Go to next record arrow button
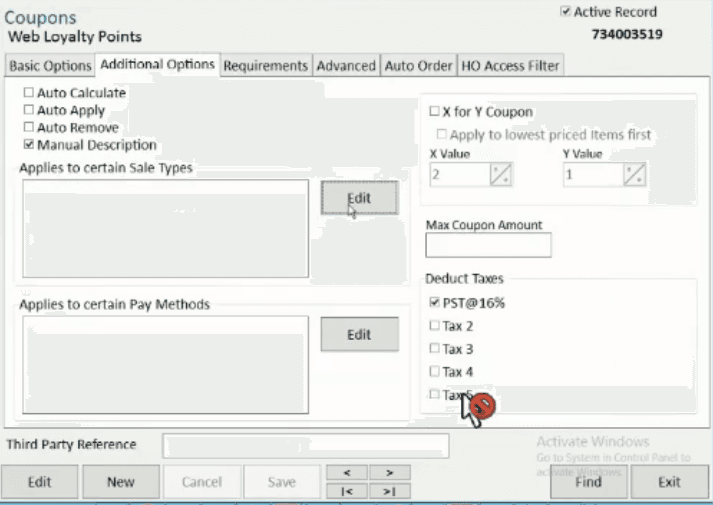This screenshot has width=713, height=505. point(390,472)
